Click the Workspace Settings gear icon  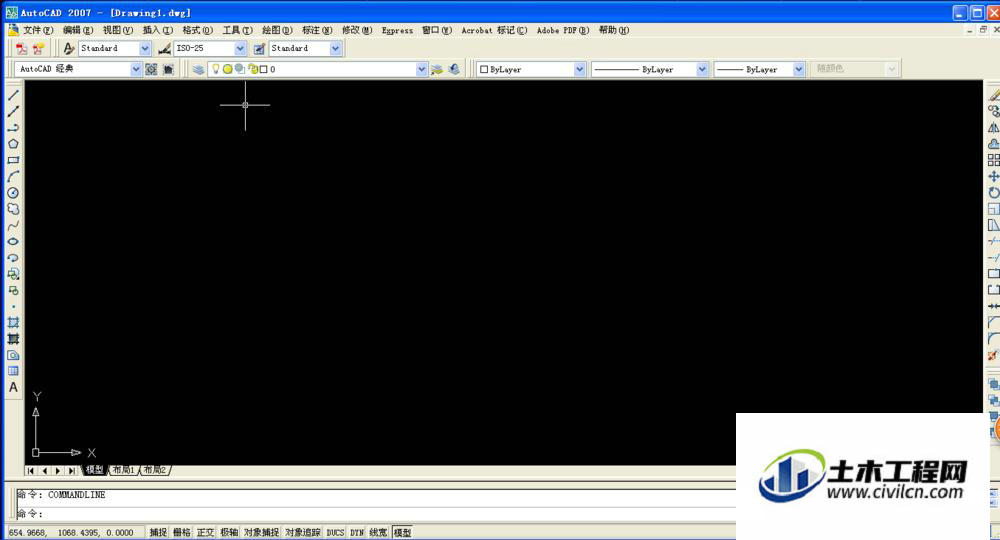[x=151, y=69]
